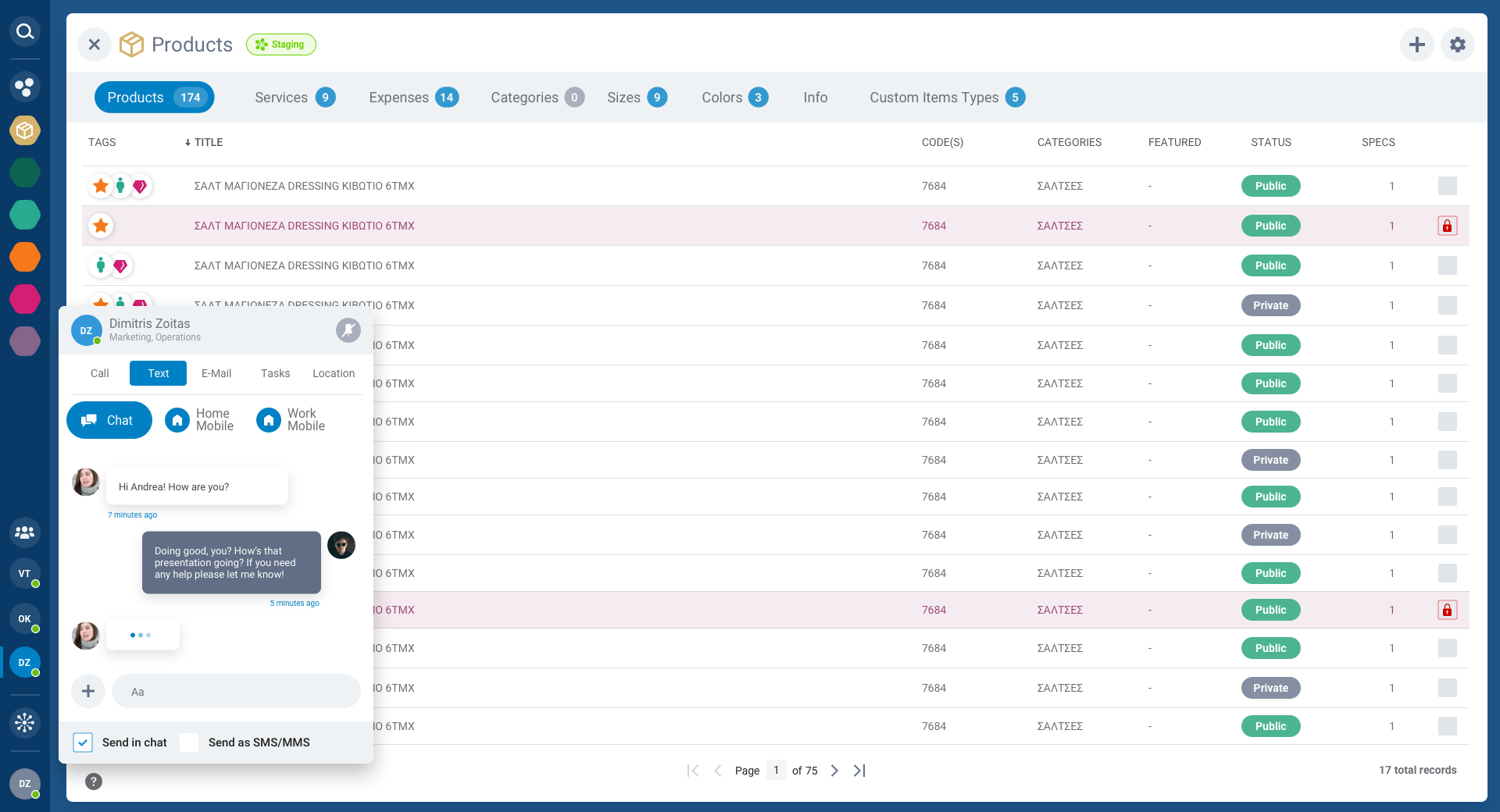Viewport: 1500px width, 812px height.
Task: Click the star tag on the first product row
Action: click(x=100, y=186)
